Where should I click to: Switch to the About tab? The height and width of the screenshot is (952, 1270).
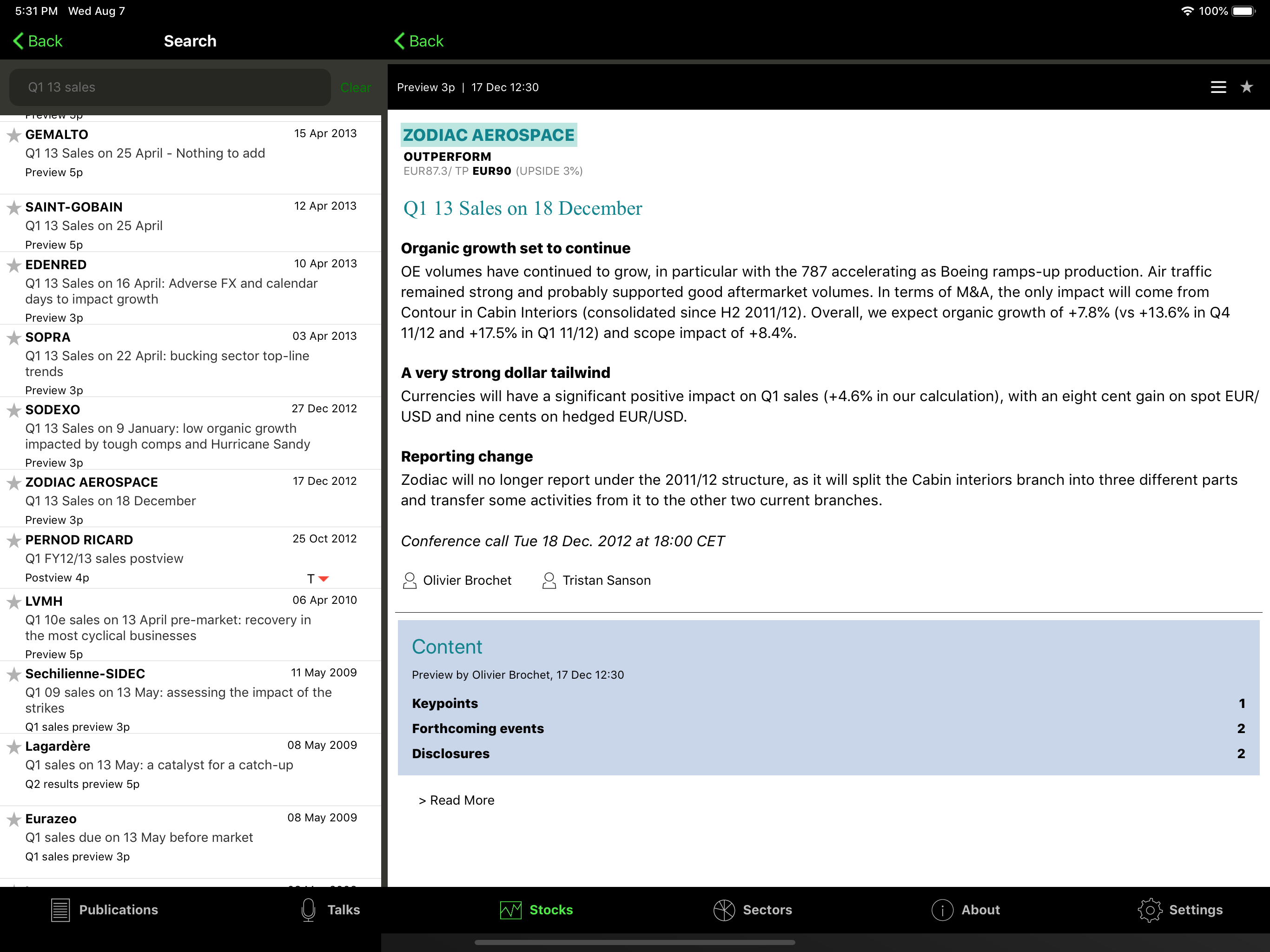point(966,910)
